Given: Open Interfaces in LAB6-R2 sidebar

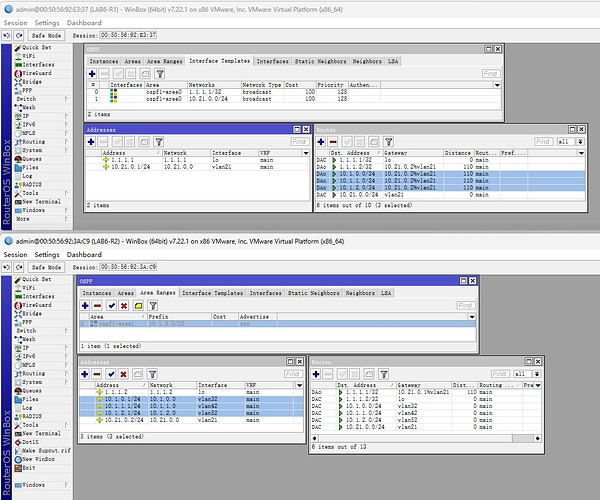Looking at the screenshot, I should click(34, 296).
